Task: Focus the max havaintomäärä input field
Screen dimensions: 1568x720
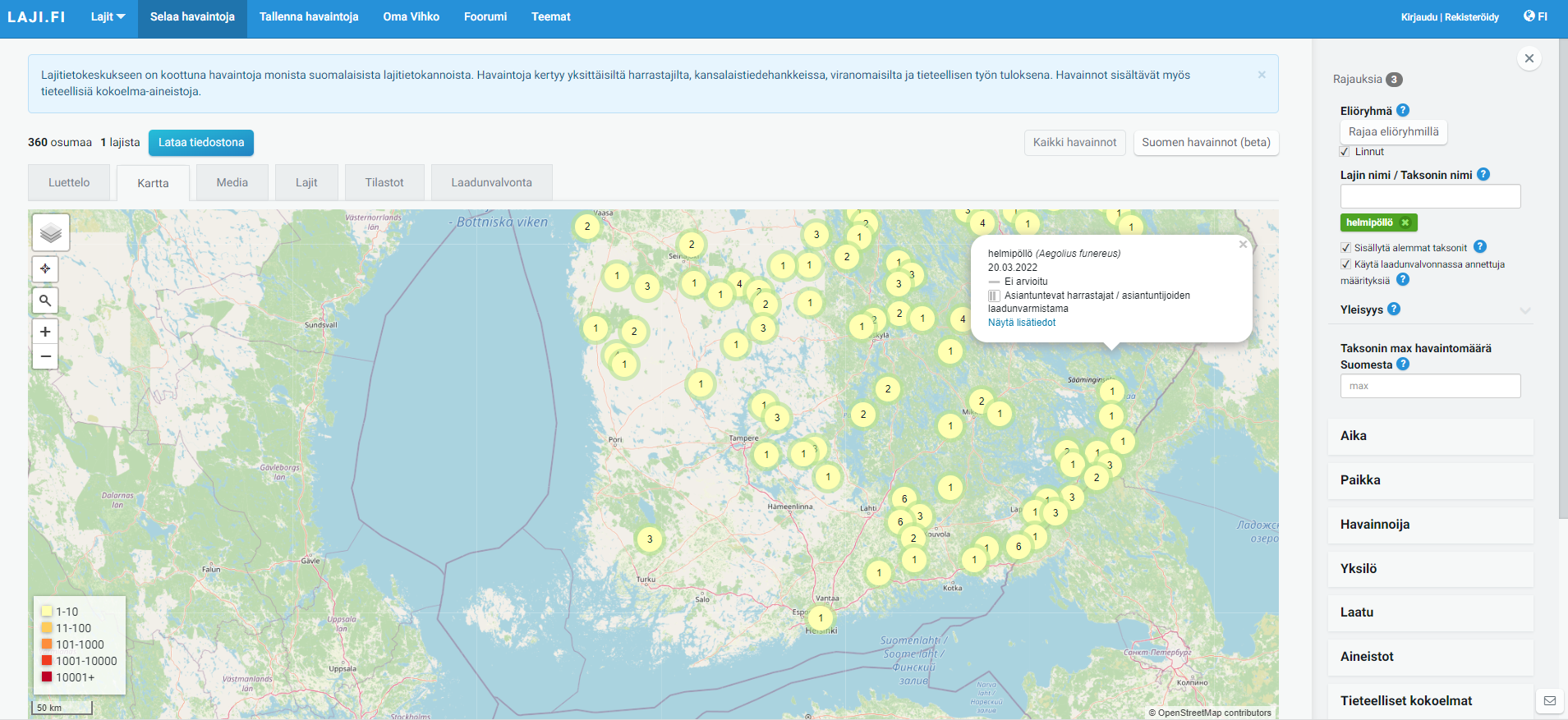Action: point(1430,386)
